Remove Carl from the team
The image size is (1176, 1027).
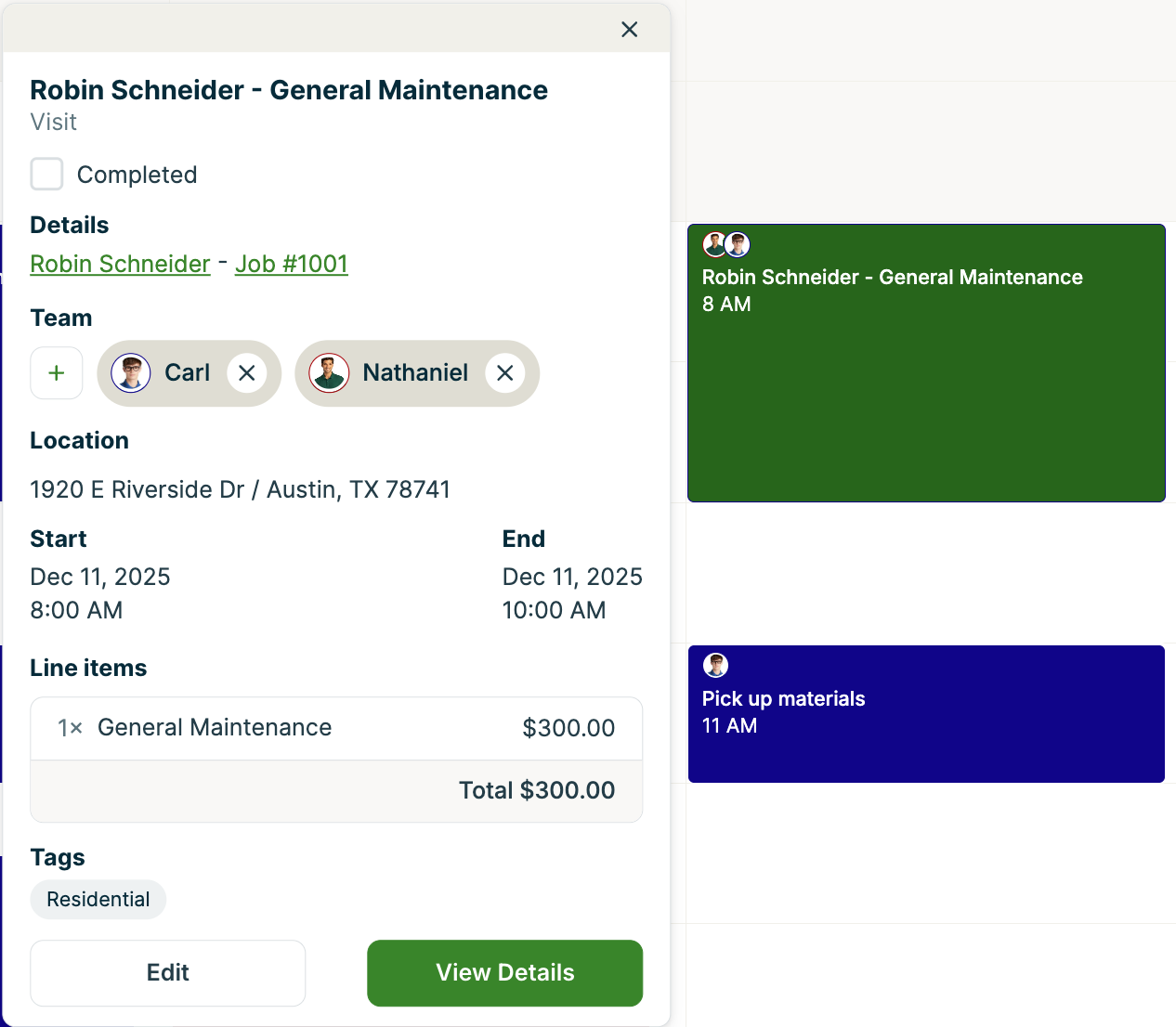246,372
